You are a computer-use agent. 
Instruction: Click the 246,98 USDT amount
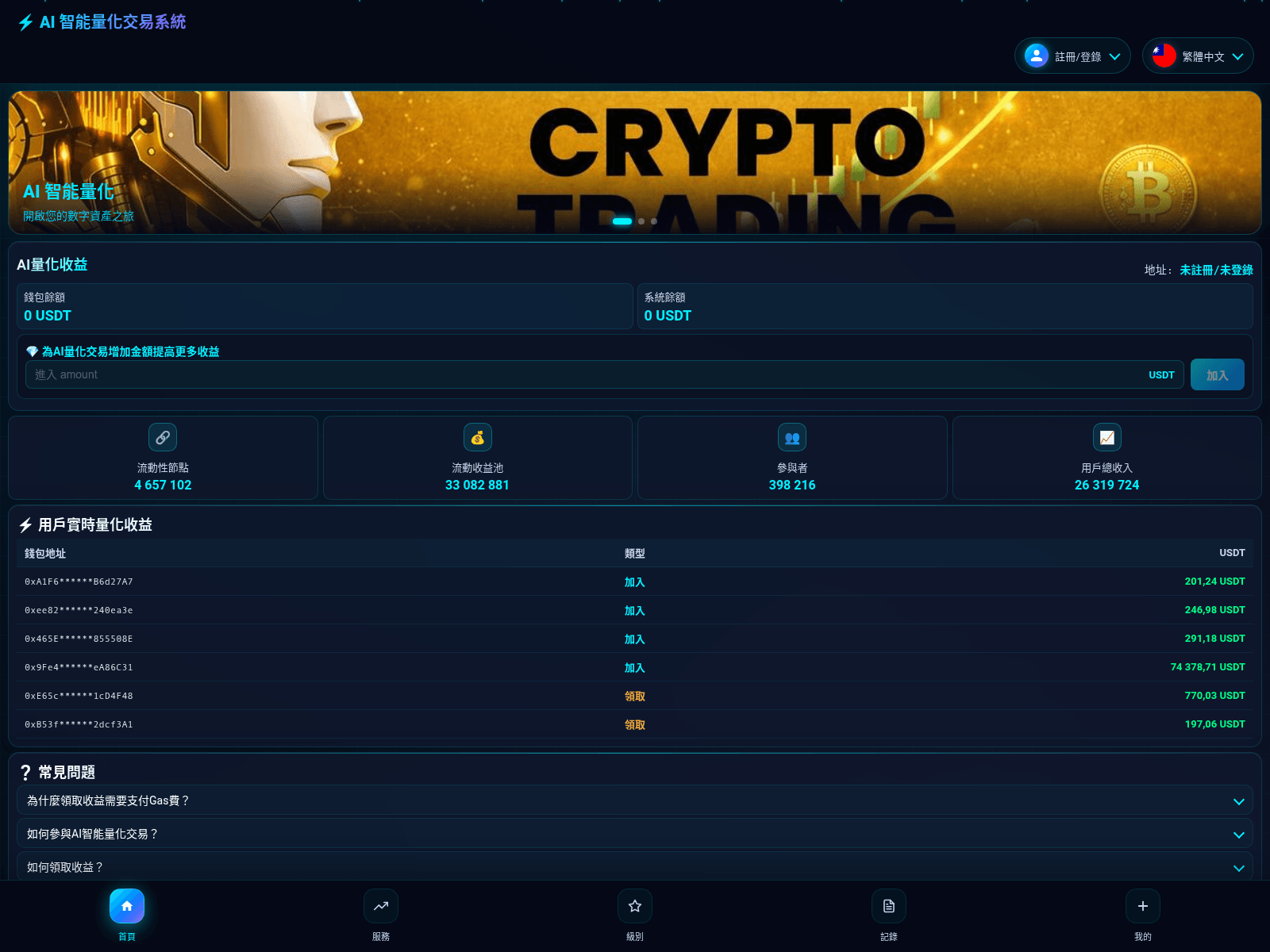pyautogui.click(x=1214, y=610)
